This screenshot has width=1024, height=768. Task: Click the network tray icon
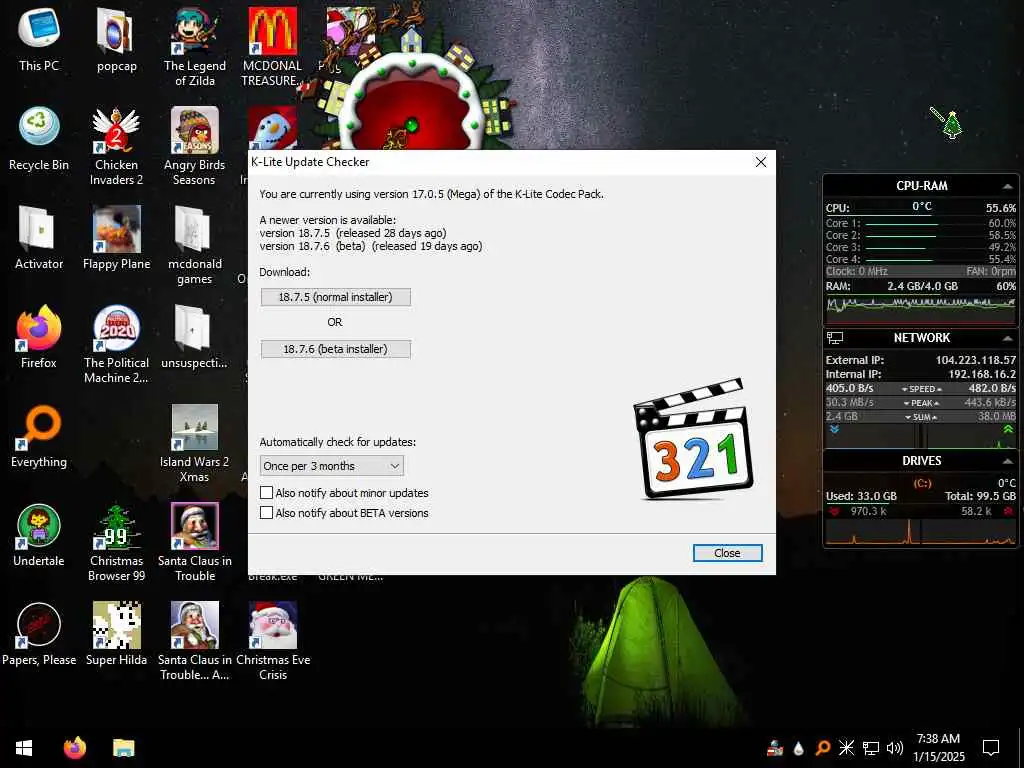(x=871, y=748)
